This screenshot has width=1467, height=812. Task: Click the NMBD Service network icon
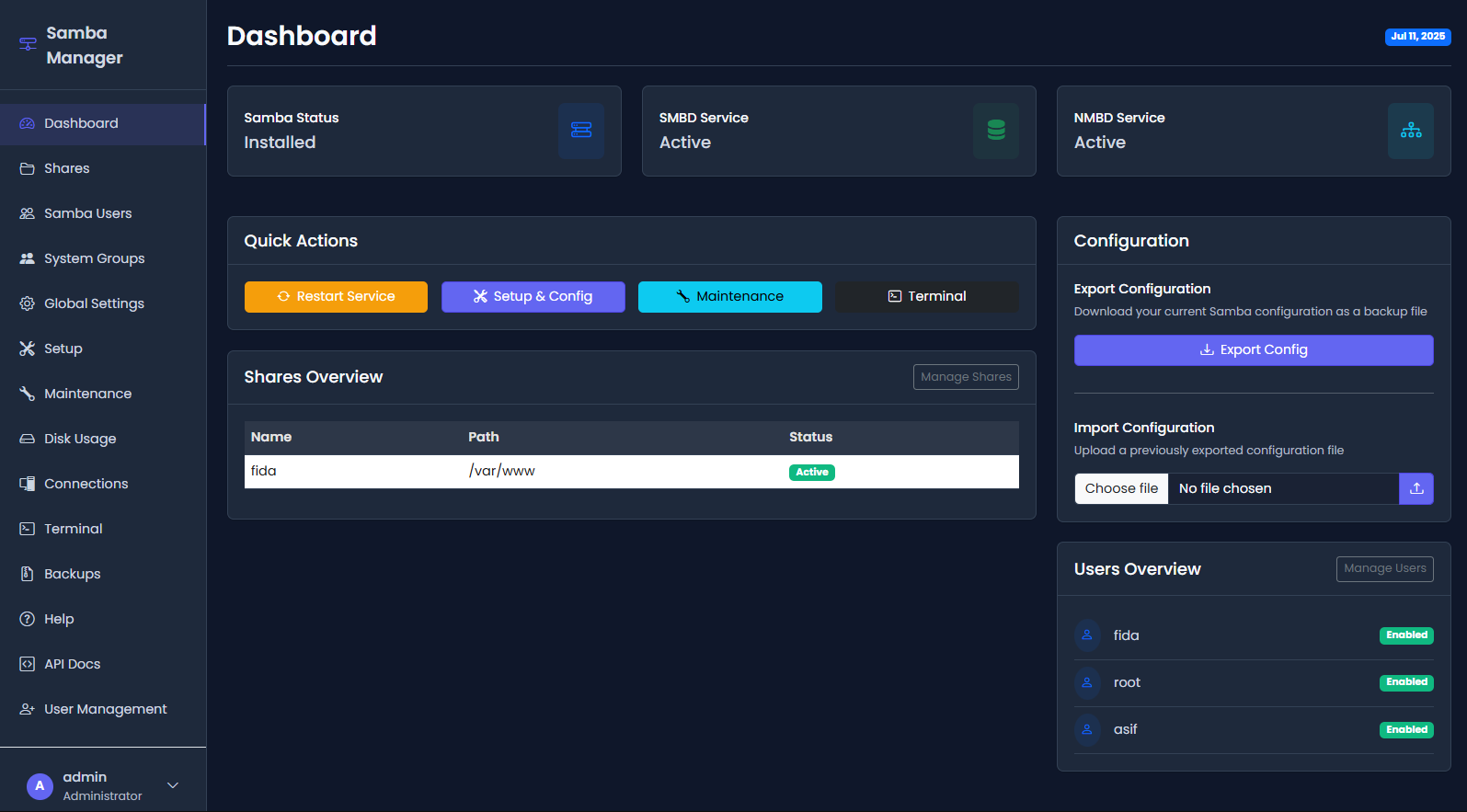pyautogui.click(x=1411, y=131)
